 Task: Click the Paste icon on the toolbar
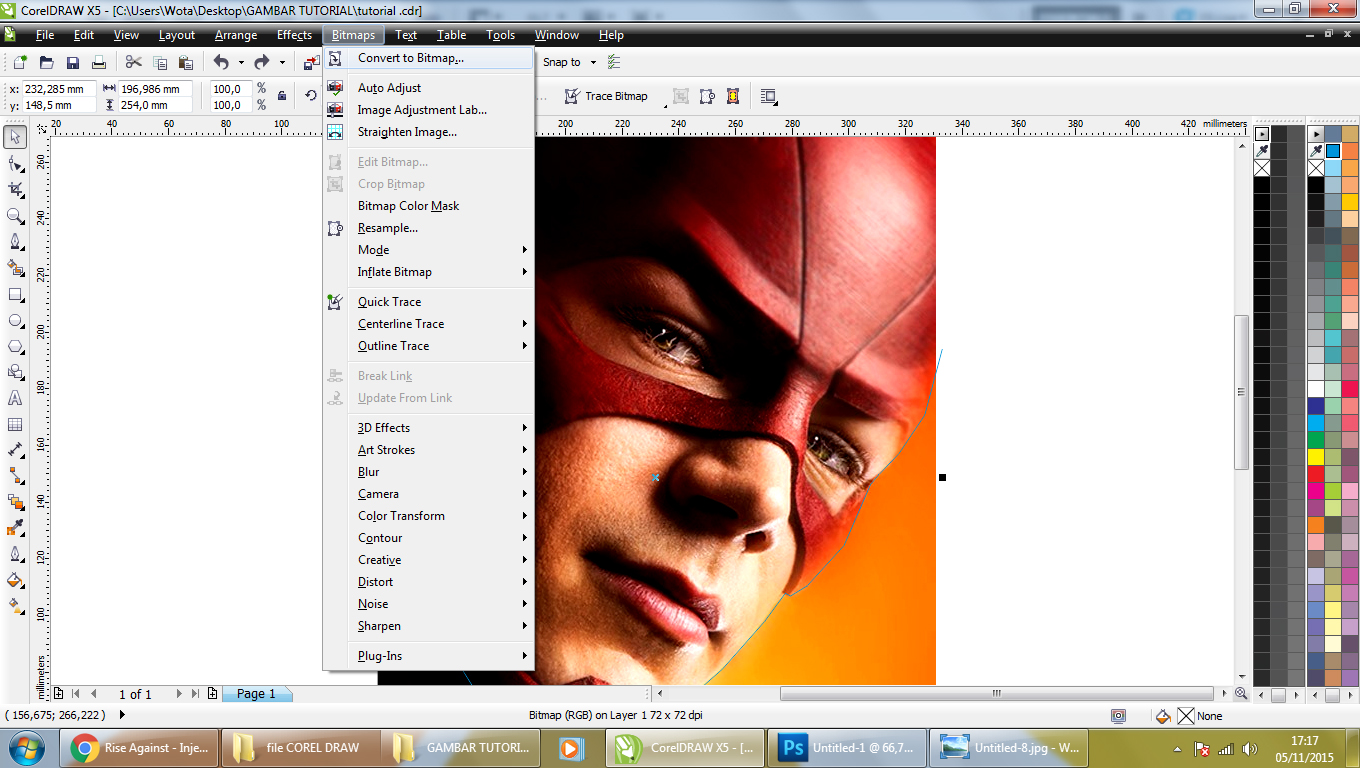click(185, 61)
